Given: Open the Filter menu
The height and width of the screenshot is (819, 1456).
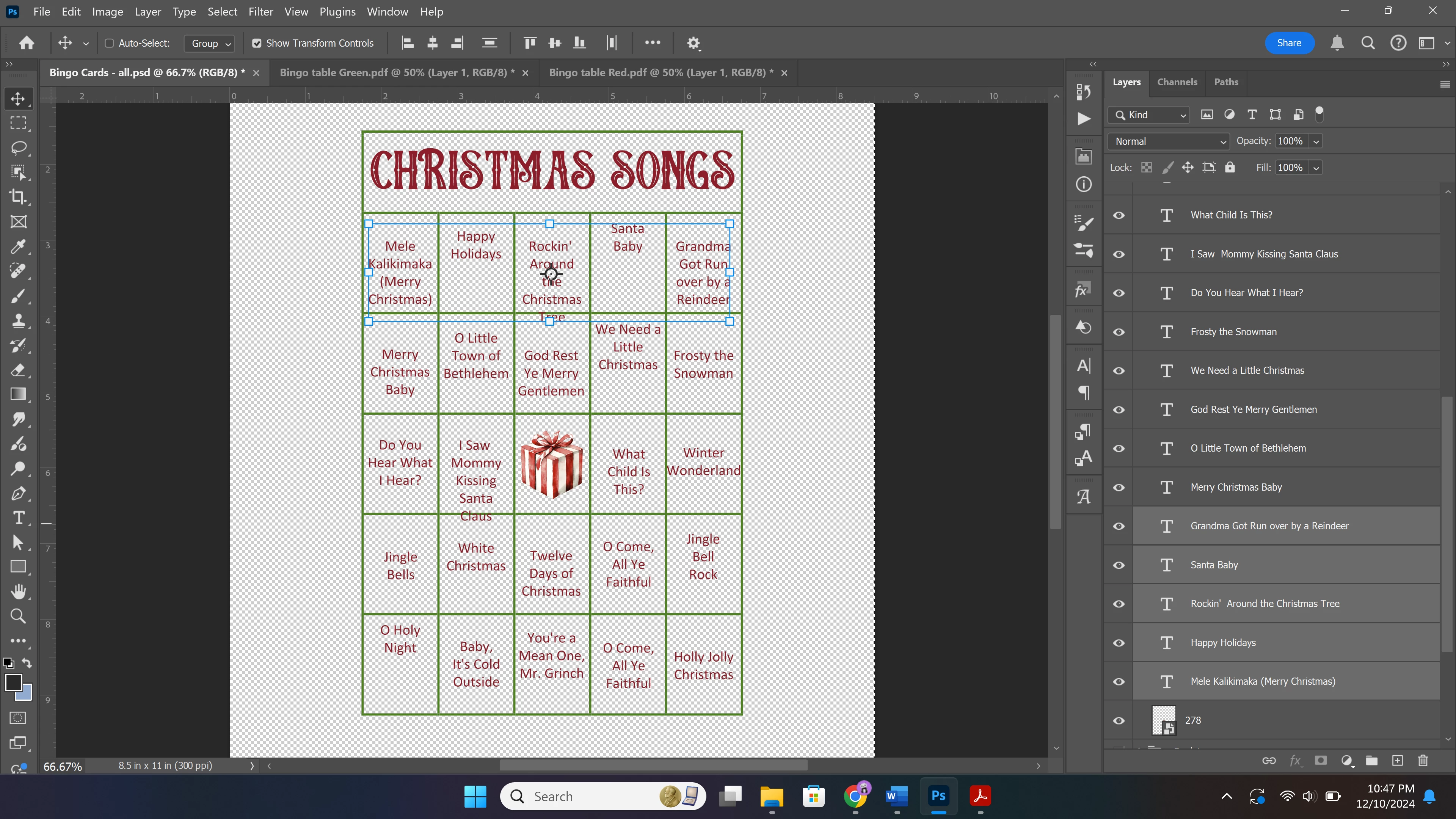Looking at the screenshot, I should (260, 11).
